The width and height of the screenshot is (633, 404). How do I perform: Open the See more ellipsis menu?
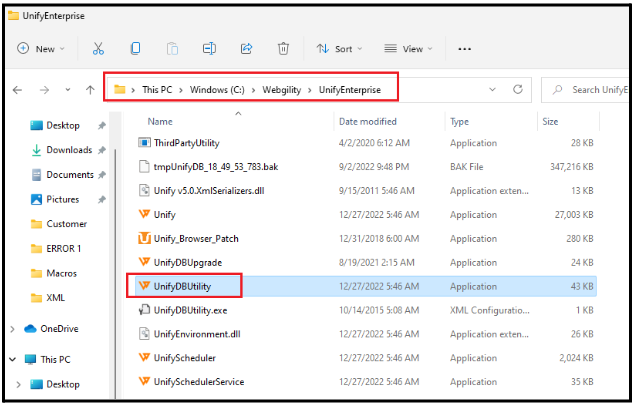464,48
